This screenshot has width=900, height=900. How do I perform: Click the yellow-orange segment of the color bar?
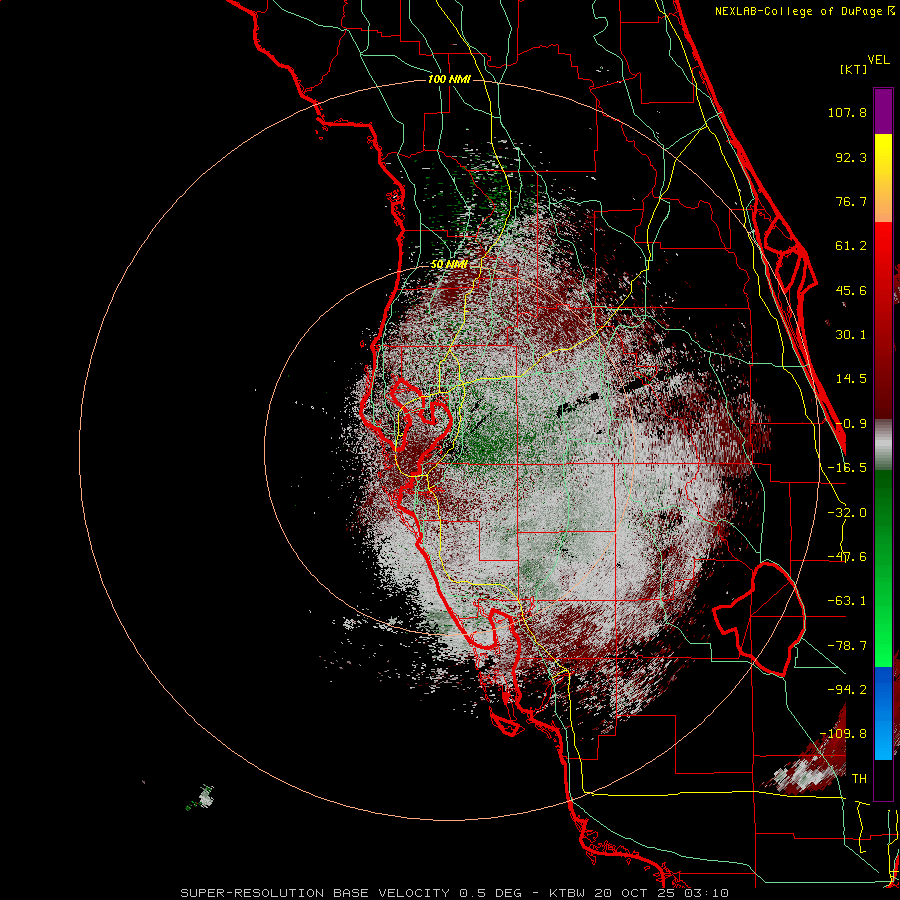[x=883, y=178]
